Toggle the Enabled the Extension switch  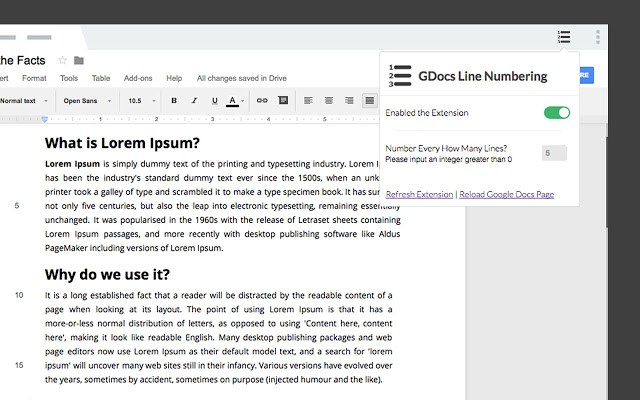click(556, 113)
